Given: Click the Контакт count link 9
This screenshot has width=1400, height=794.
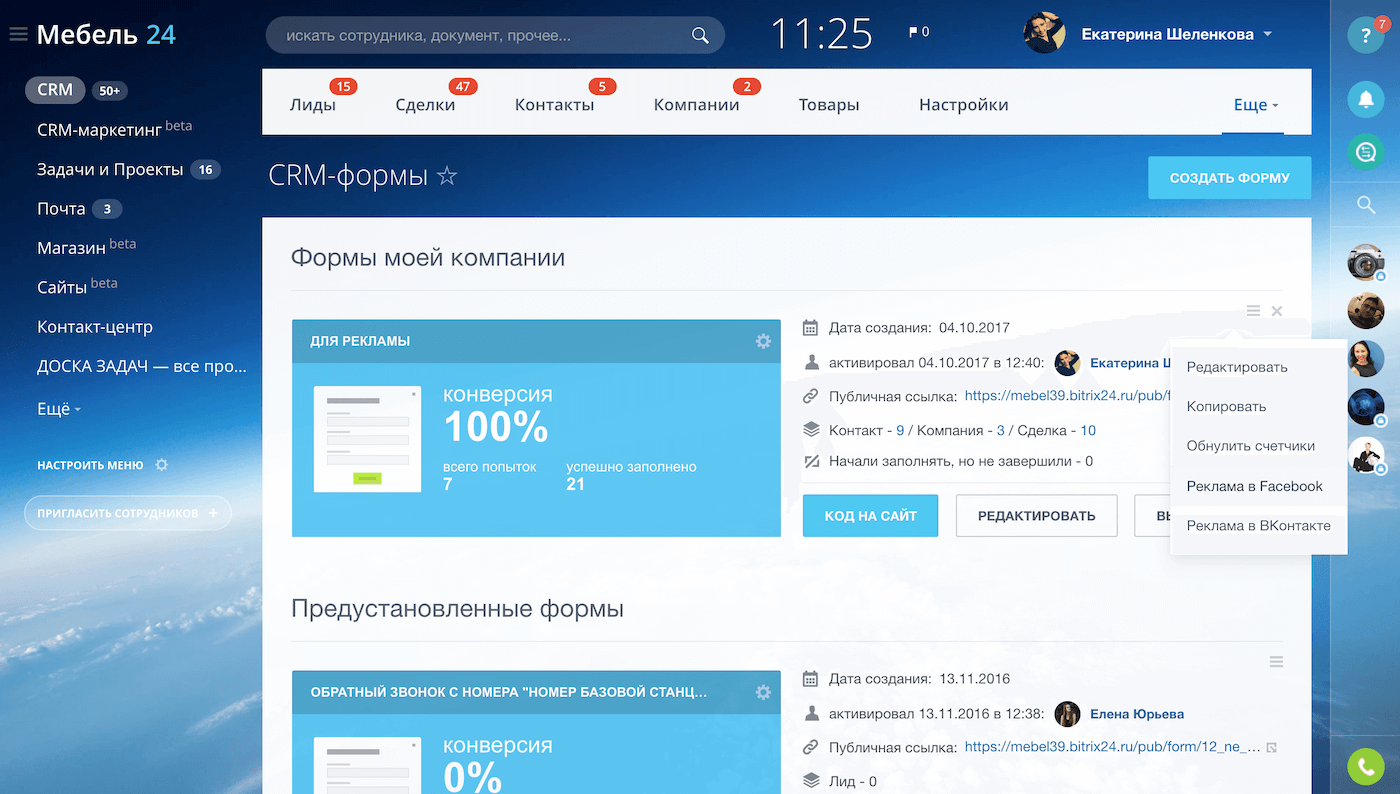Looking at the screenshot, I should (x=900, y=431).
